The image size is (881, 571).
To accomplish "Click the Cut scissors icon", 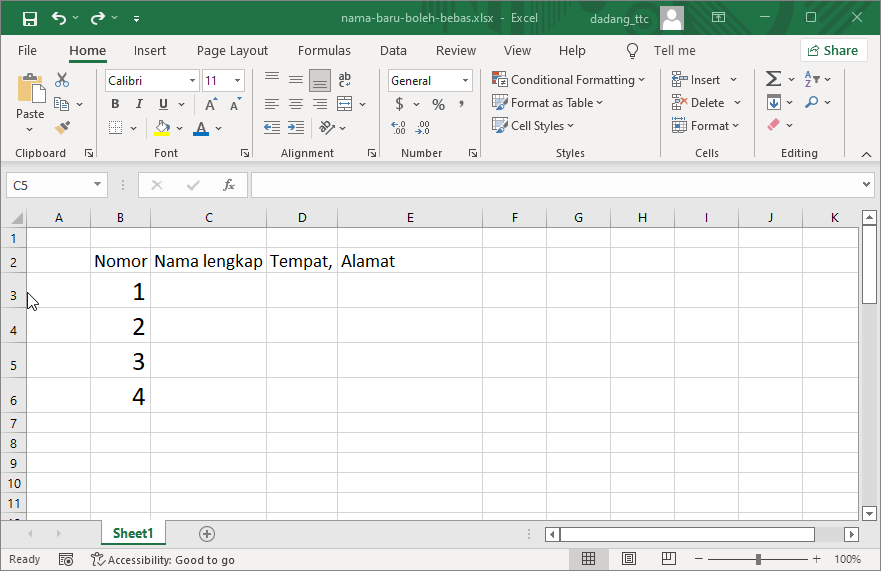I will pyautogui.click(x=62, y=80).
